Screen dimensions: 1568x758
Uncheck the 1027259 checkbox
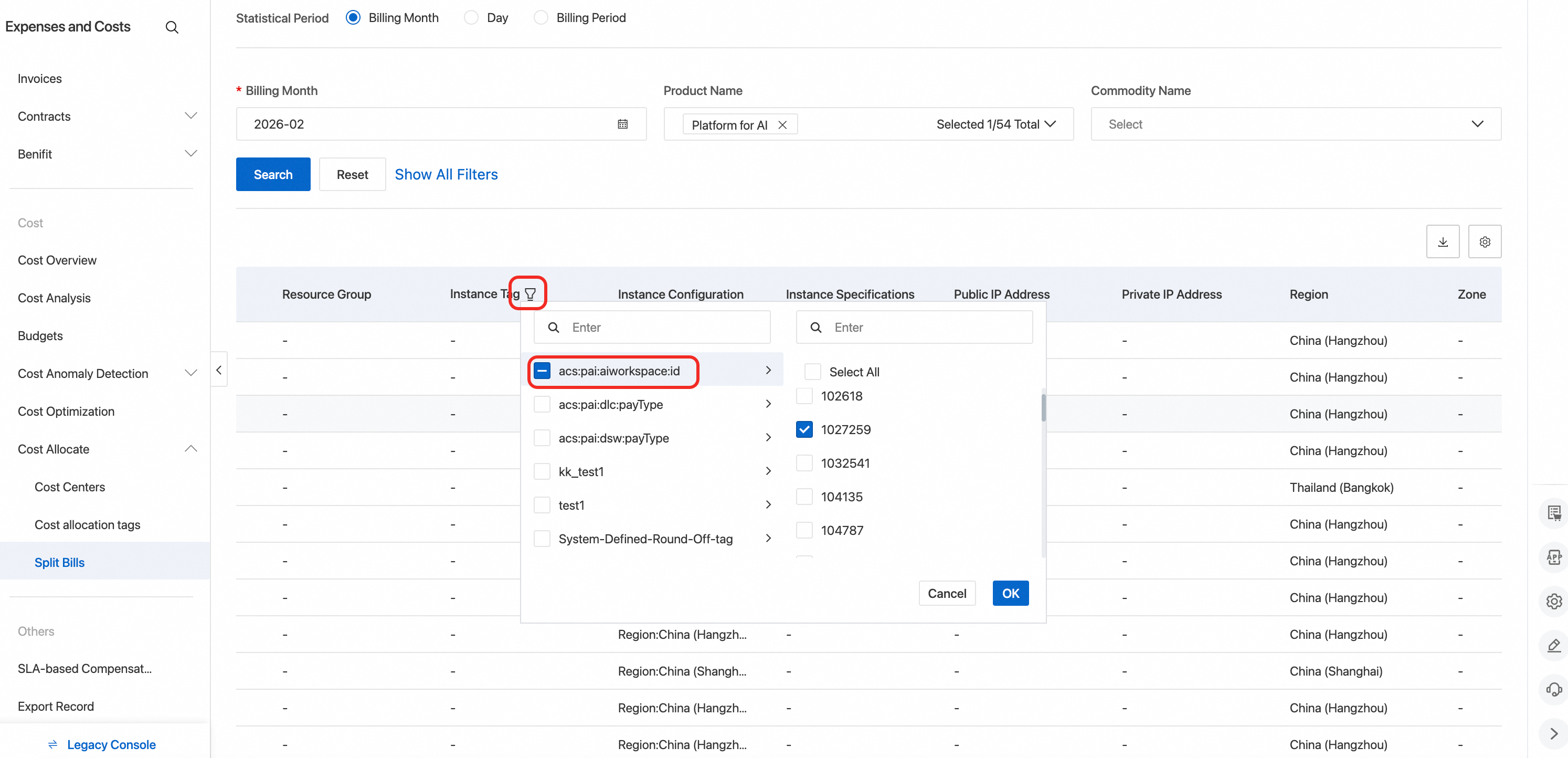(804, 429)
